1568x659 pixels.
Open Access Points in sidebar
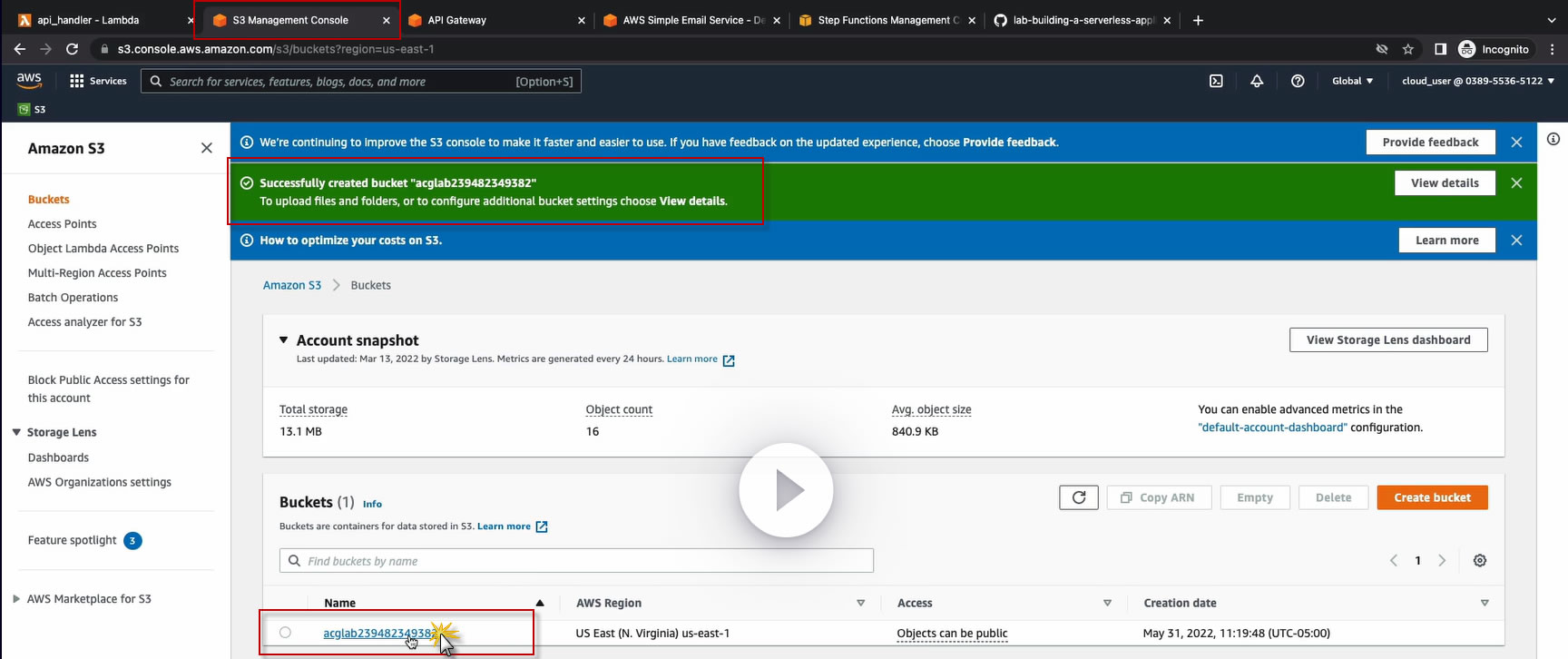[x=62, y=224]
